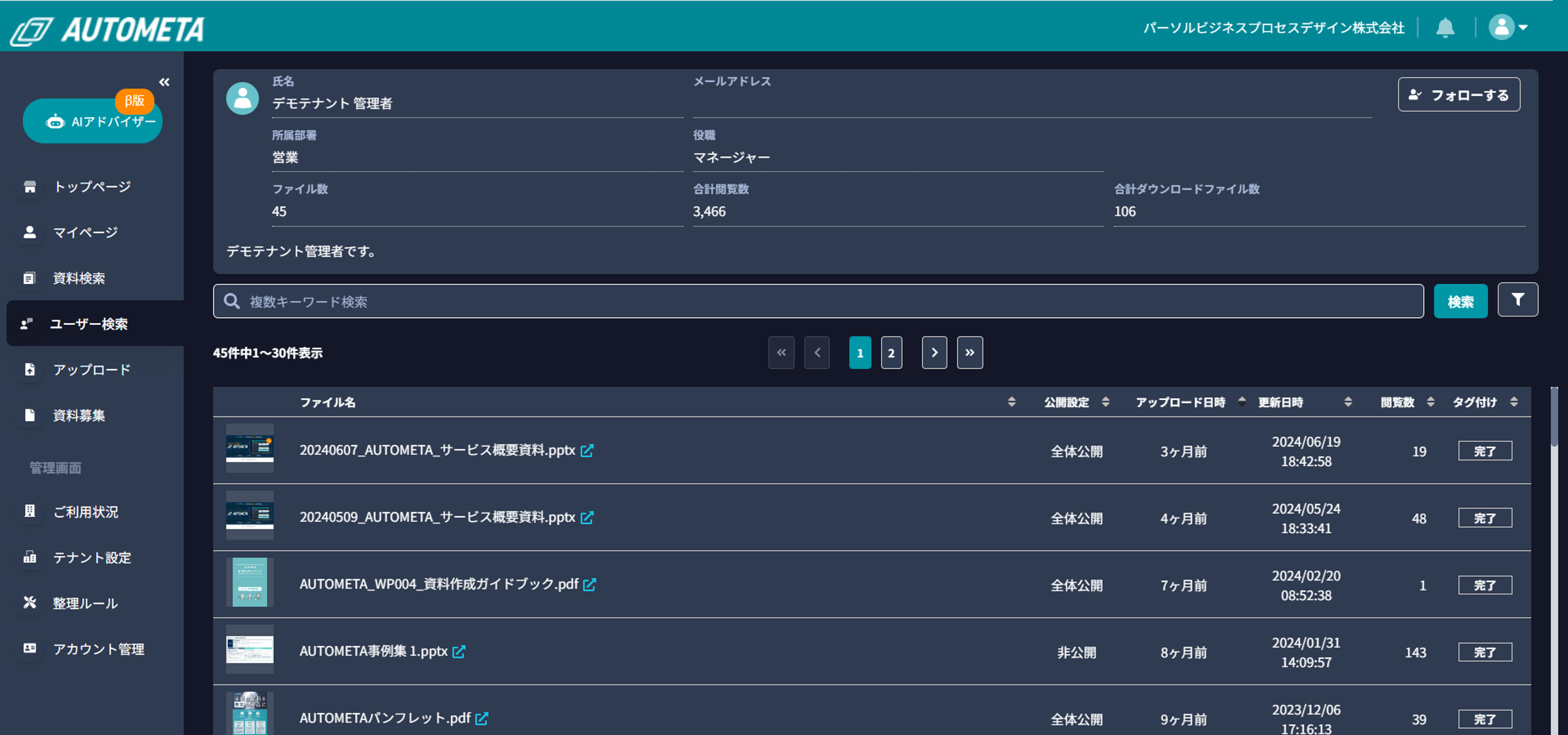
Task: Open the notification bell
Action: pyautogui.click(x=1445, y=28)
